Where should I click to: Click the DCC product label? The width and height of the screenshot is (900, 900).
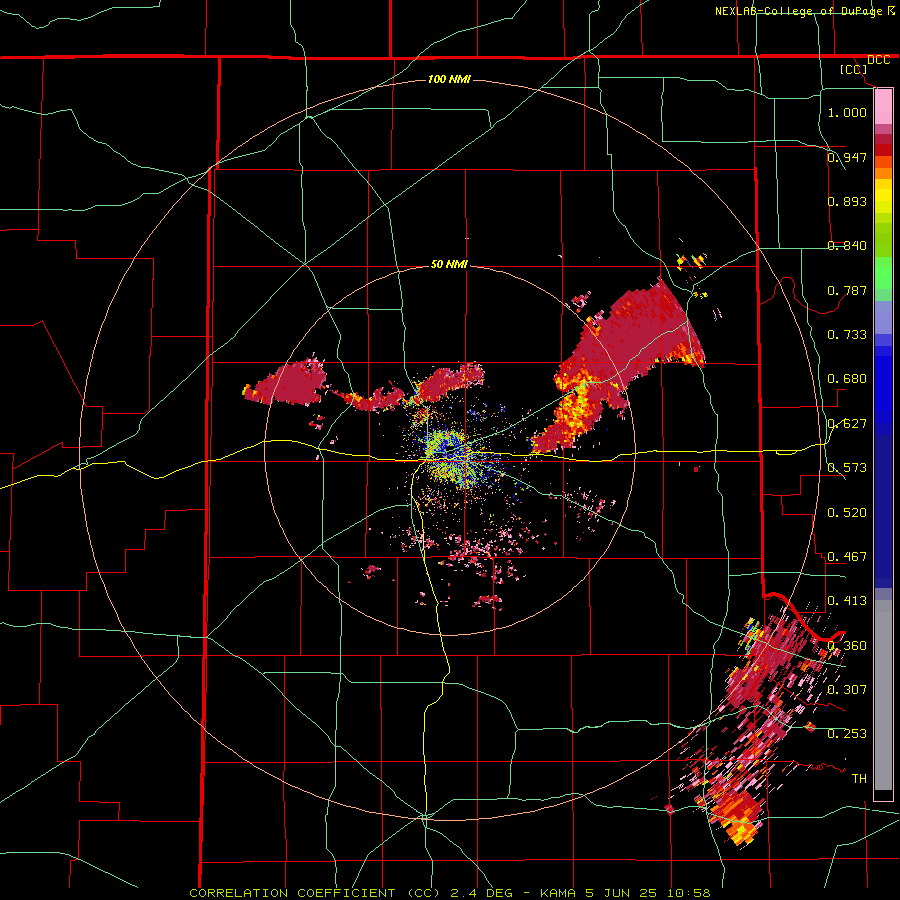click(878, 60)
